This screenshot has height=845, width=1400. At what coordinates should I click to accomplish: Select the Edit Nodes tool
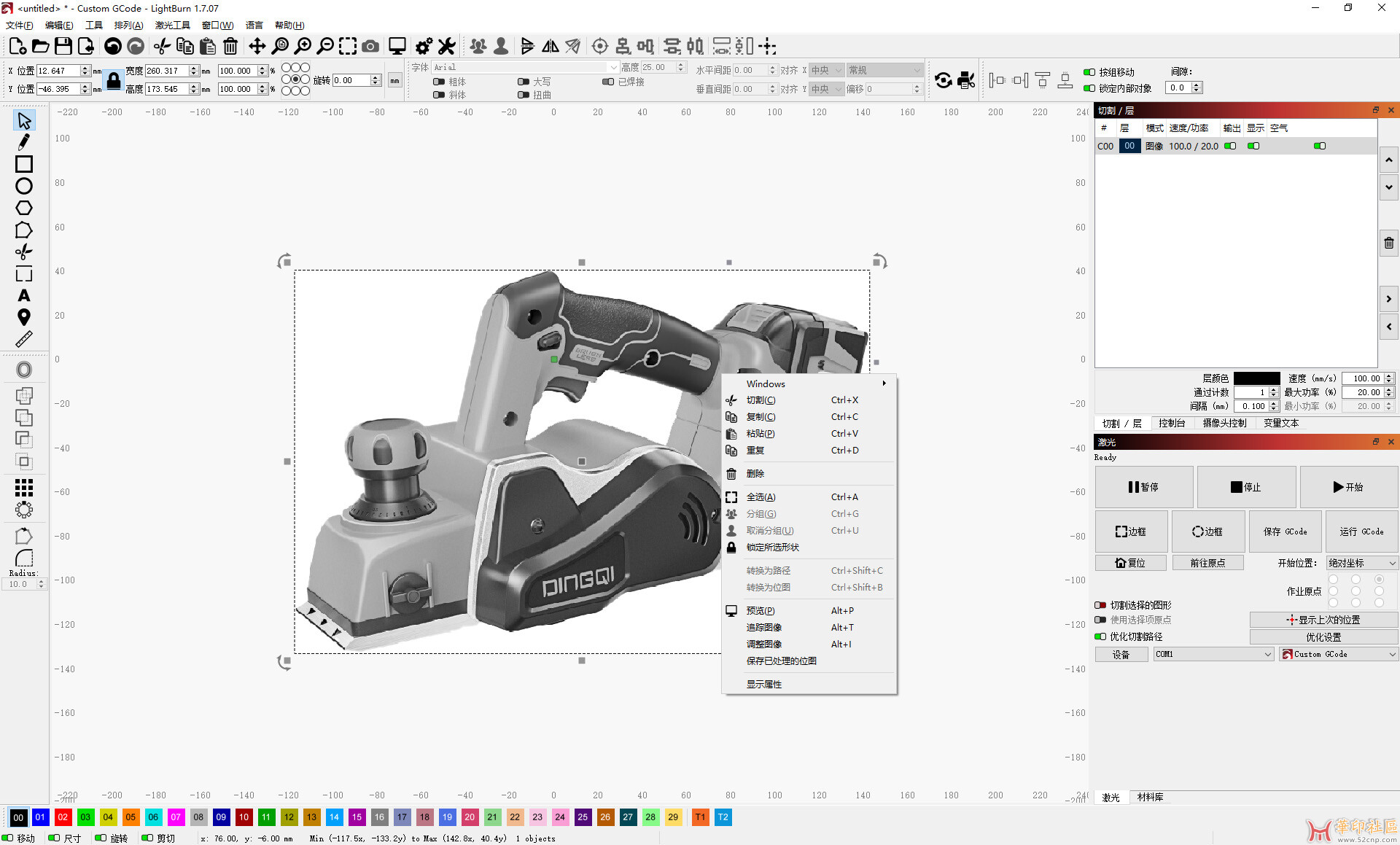[24, 230]
